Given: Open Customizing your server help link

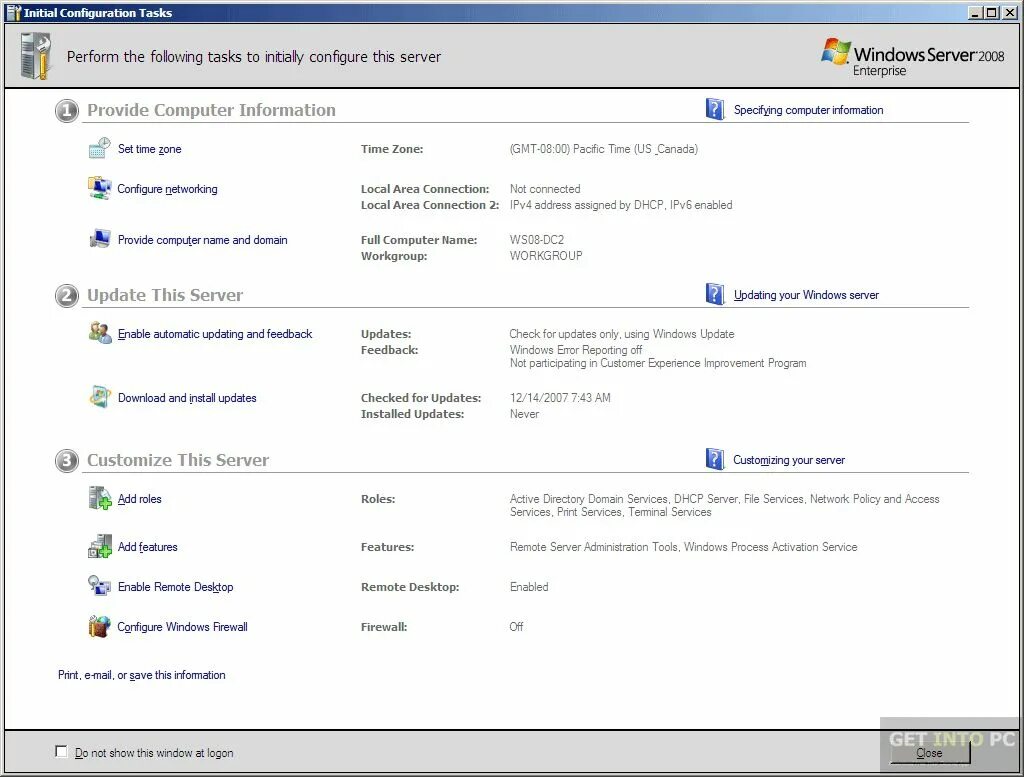Looking at the screenshot, I should click(789, 460).
